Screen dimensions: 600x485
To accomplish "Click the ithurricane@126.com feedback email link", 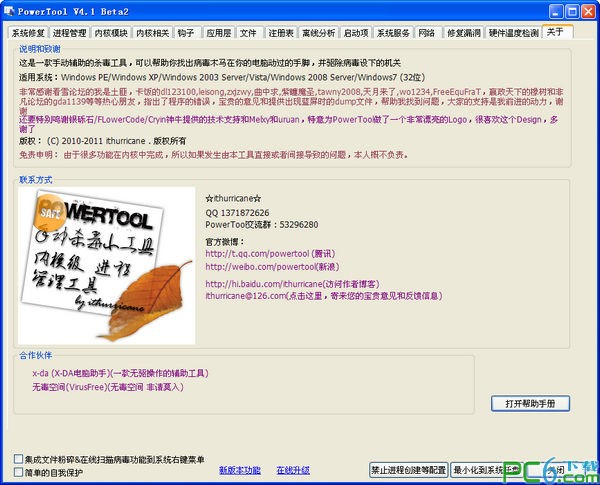I will point(324,296).
